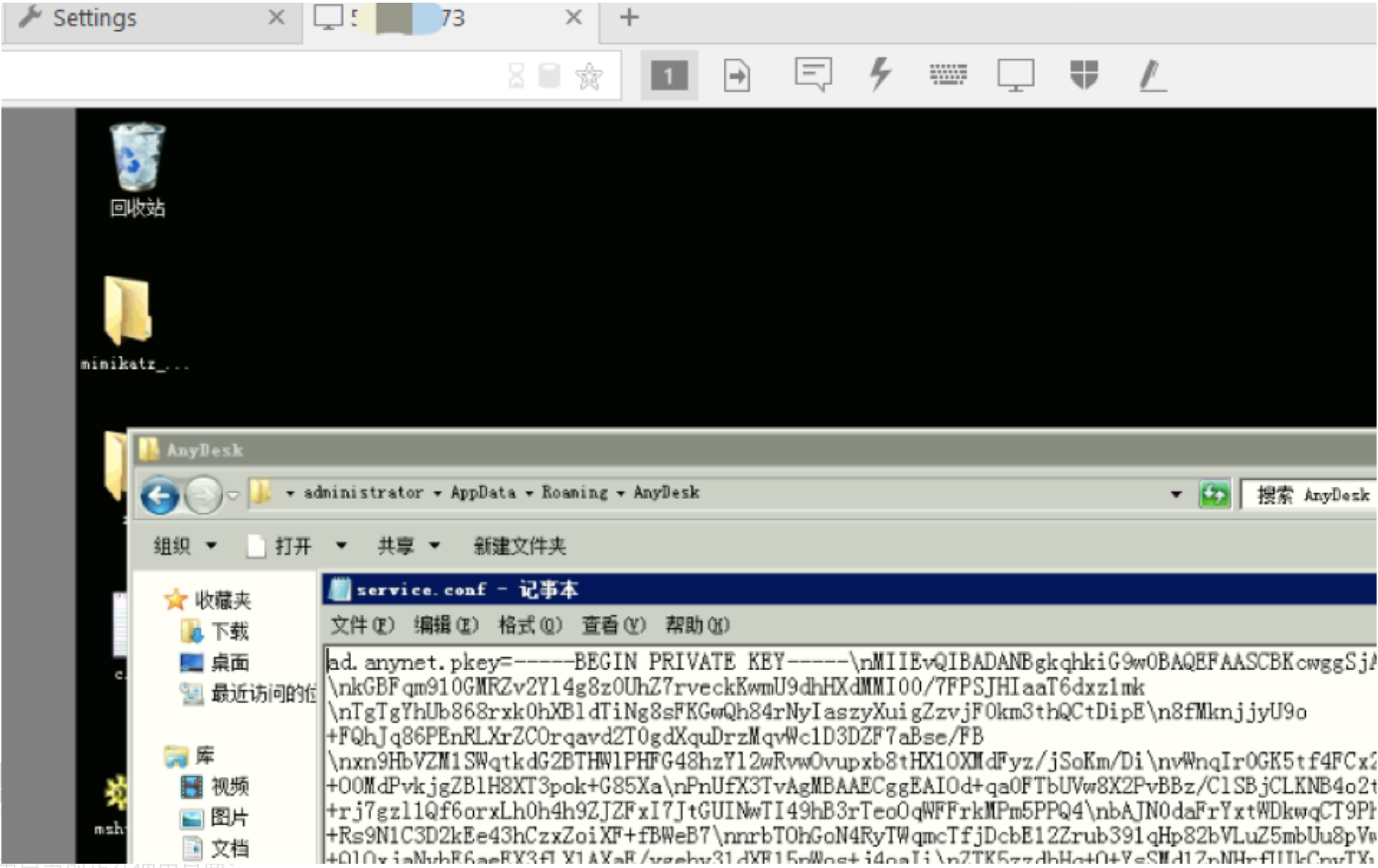Viewport: 1378px width, 868px height.
Task: Activate the whiteboard pen icon
Action: coord(1152,75)
